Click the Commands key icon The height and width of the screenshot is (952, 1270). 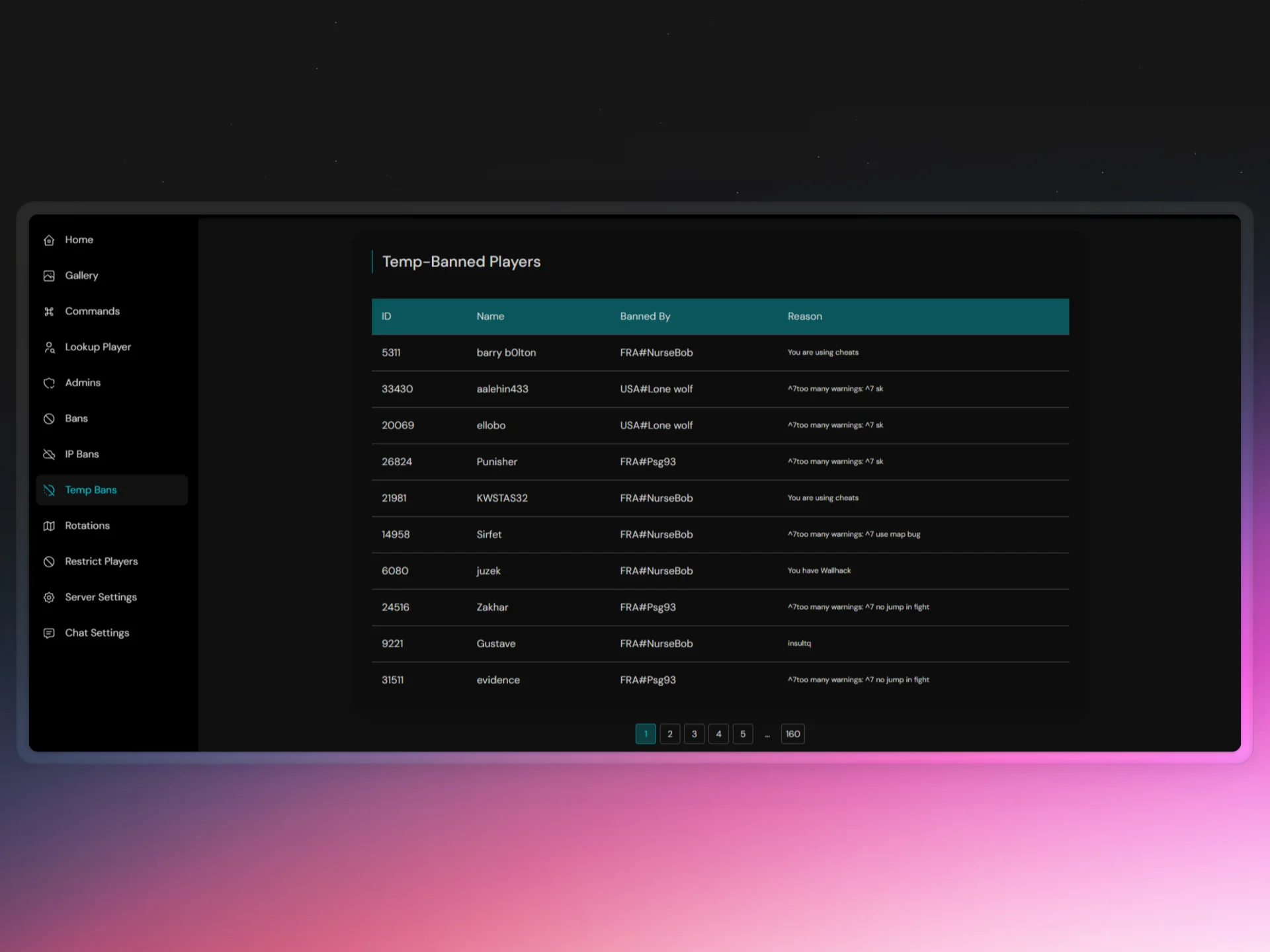[49, 311]
